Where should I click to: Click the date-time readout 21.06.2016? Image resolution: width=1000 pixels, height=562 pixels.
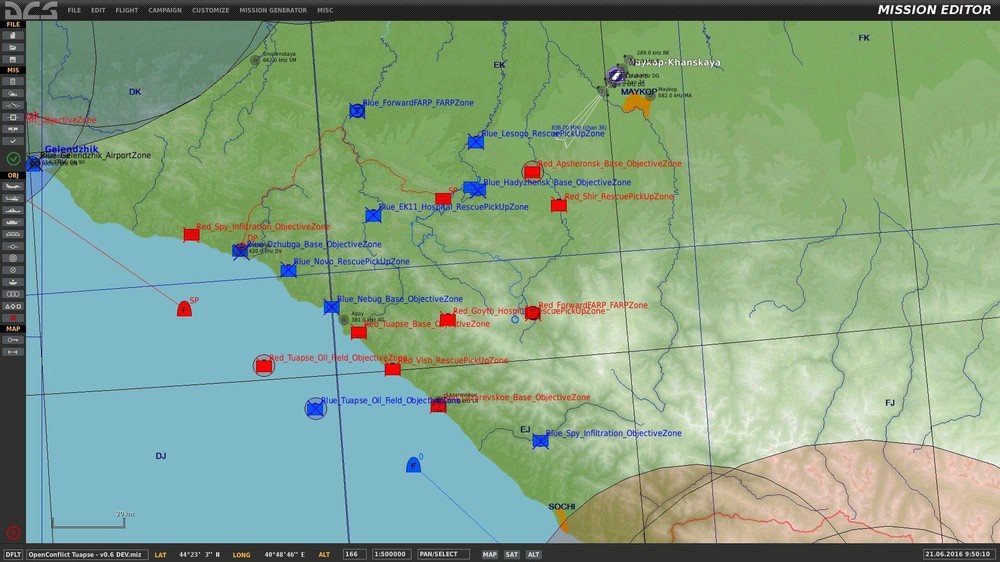pos(957,554)
